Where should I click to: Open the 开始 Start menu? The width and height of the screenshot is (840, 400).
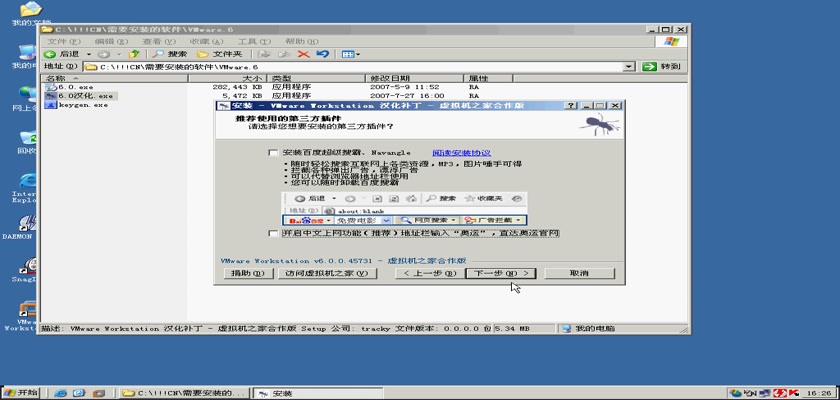pyautogui.click(x=21, y=393)
